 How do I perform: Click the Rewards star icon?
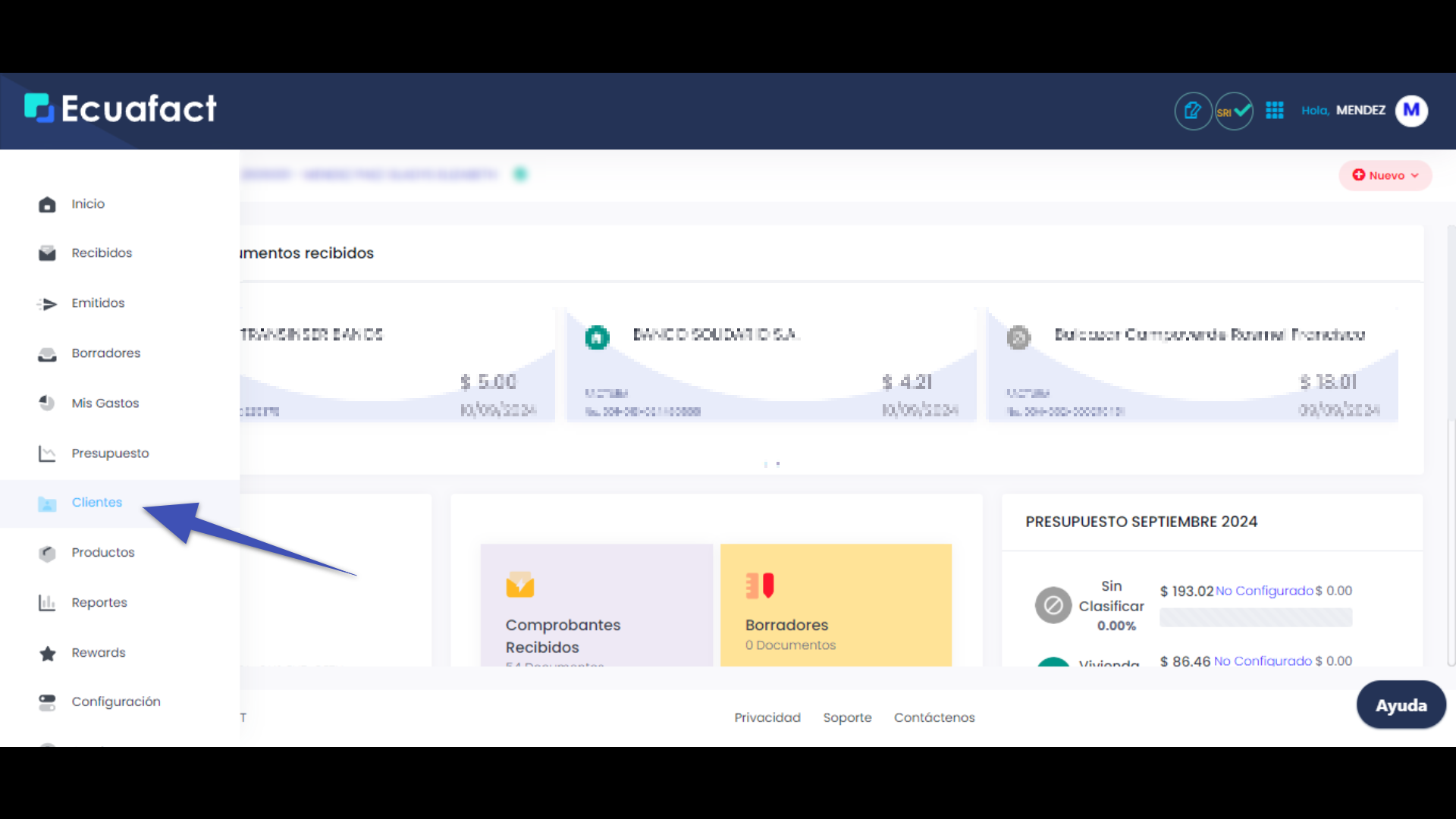click(x=47, y=653)
